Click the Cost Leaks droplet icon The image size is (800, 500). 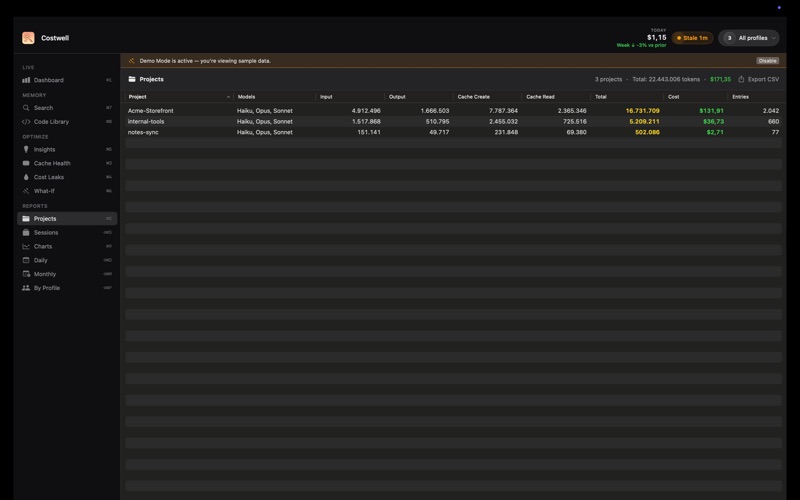tap(26, 177)
